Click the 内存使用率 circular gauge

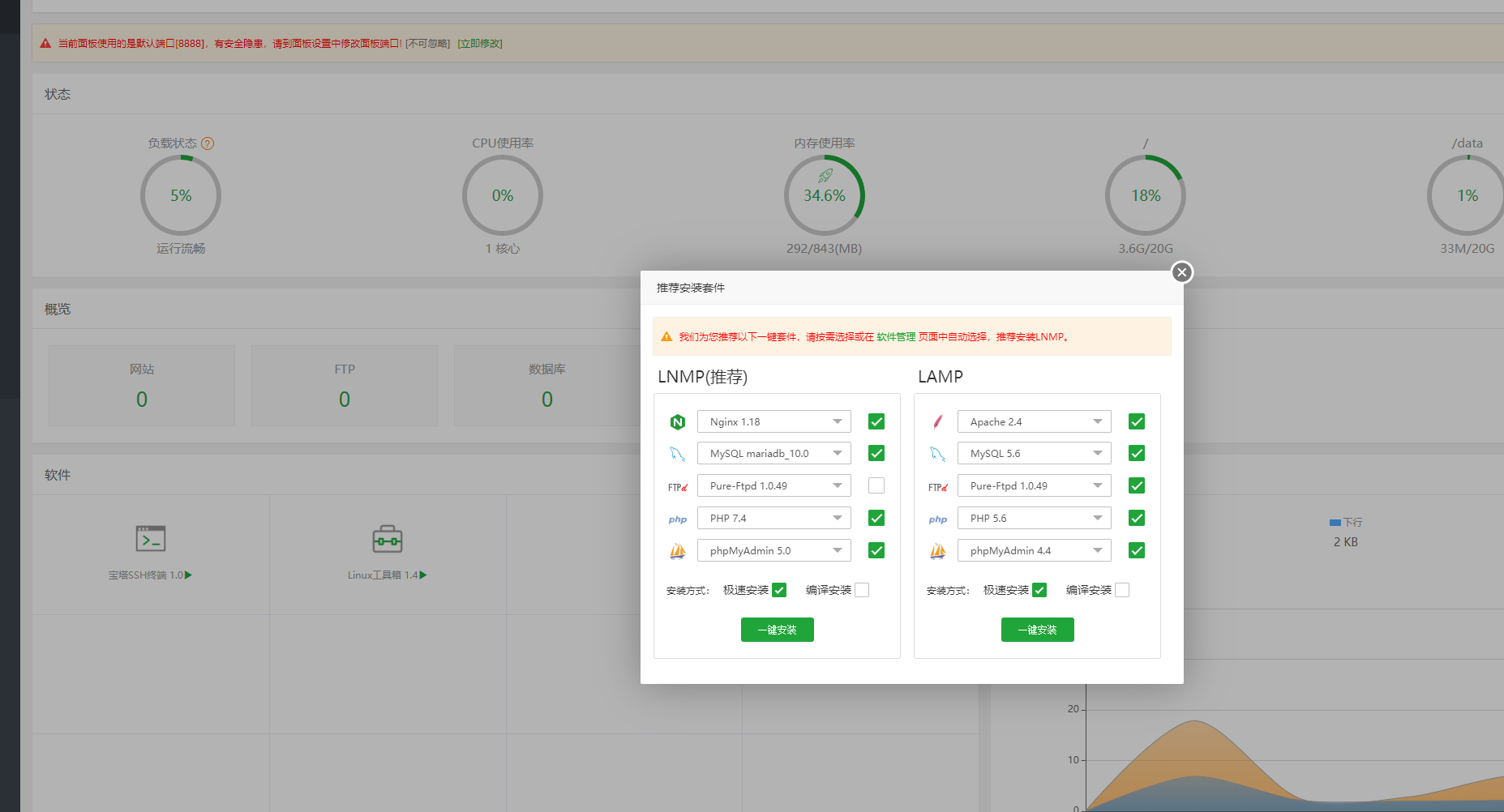(x=825, y=195)
